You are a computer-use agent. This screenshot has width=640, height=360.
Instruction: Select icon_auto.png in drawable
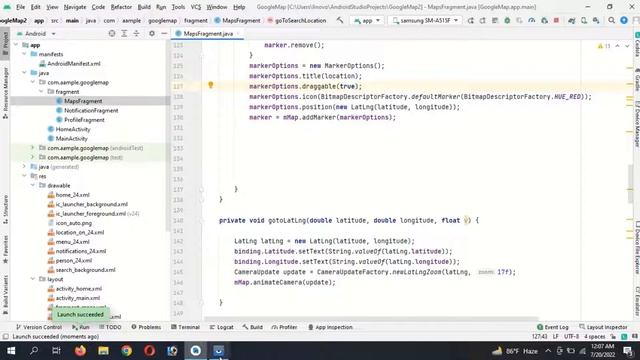[73, 223]
